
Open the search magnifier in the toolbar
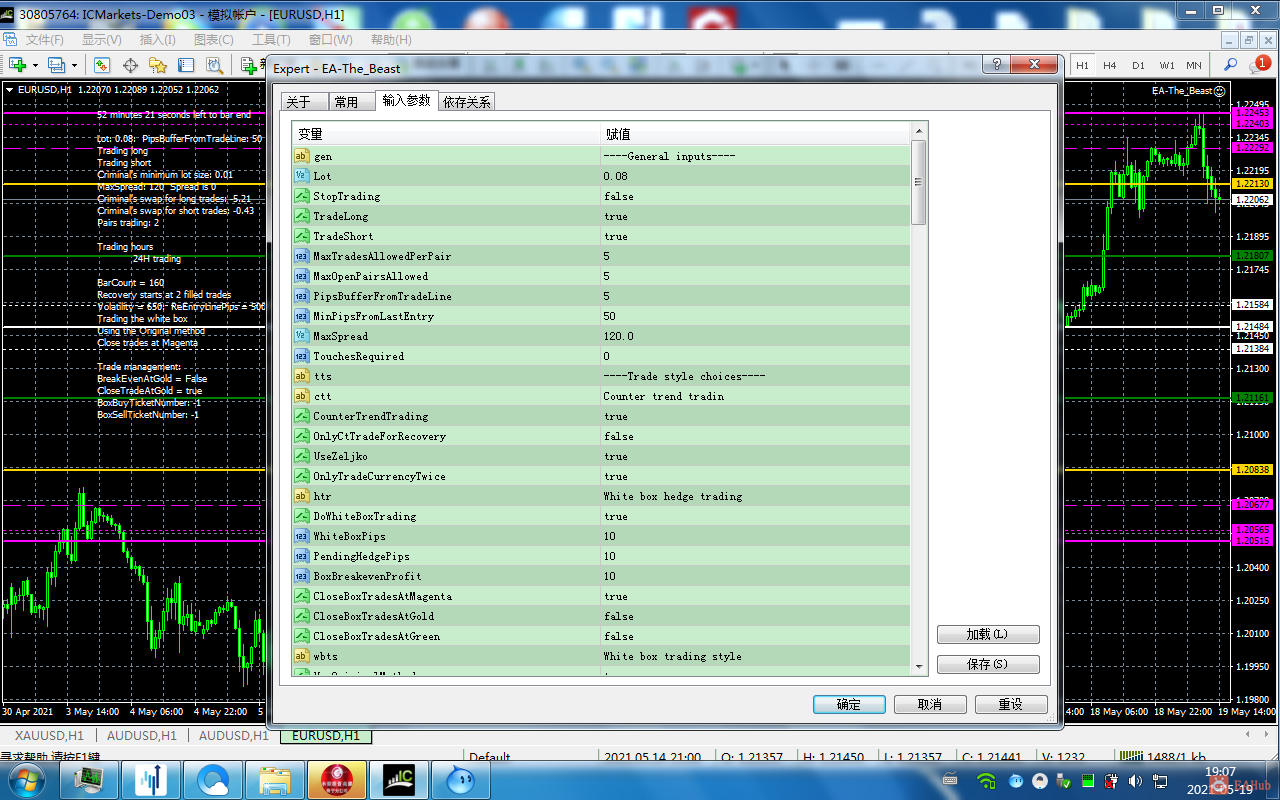1230,65
